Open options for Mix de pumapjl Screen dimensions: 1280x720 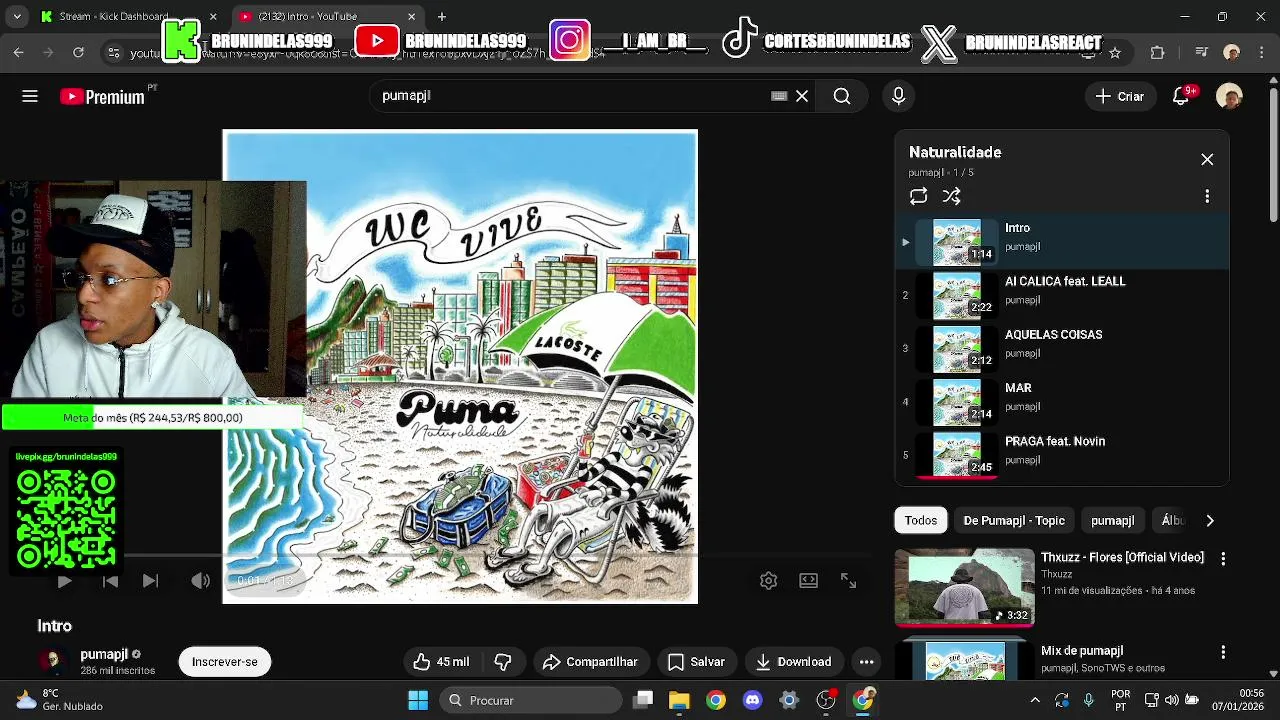pos(1222,652)
